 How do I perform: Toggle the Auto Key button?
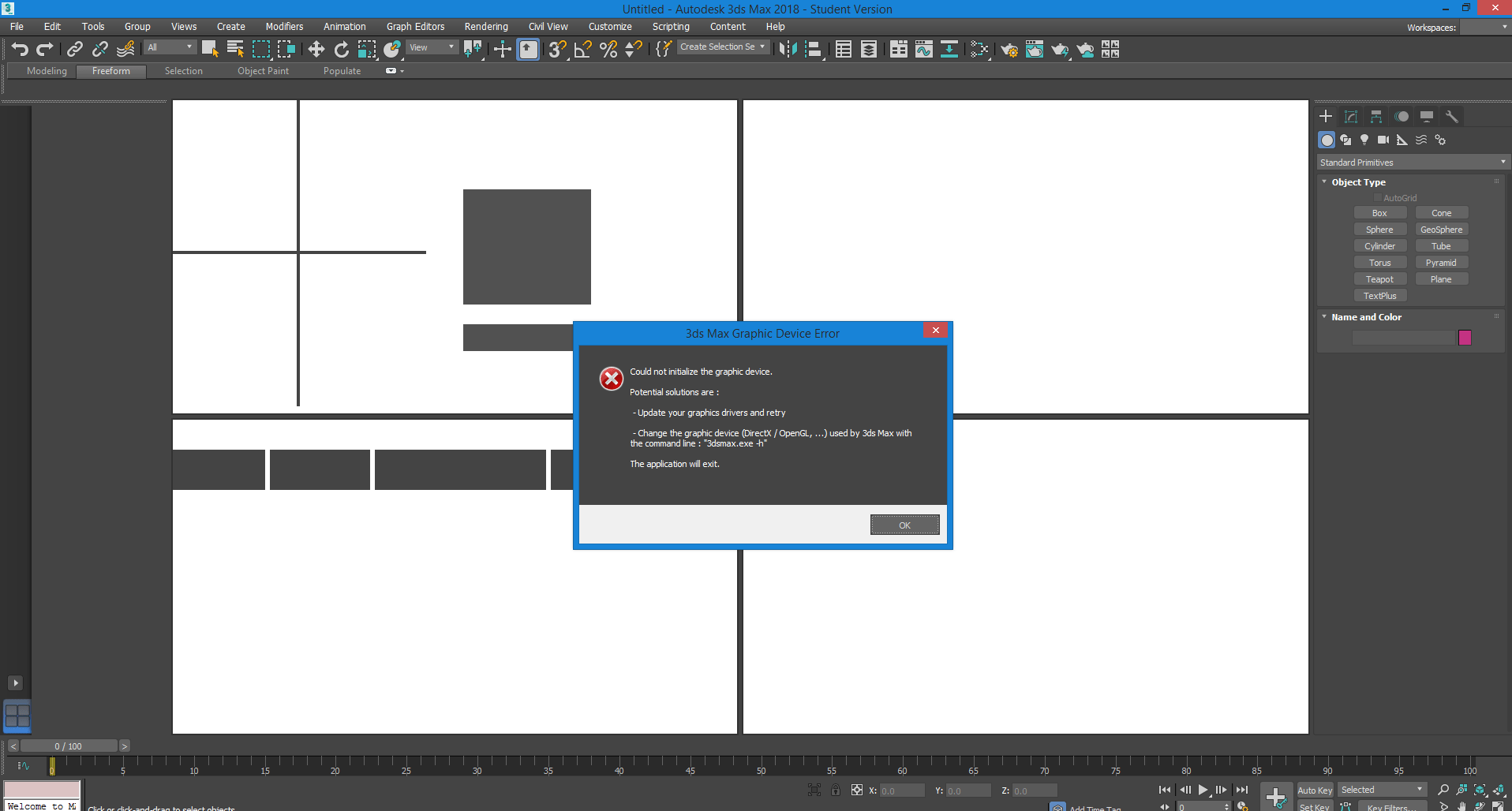coord(1315,790)
